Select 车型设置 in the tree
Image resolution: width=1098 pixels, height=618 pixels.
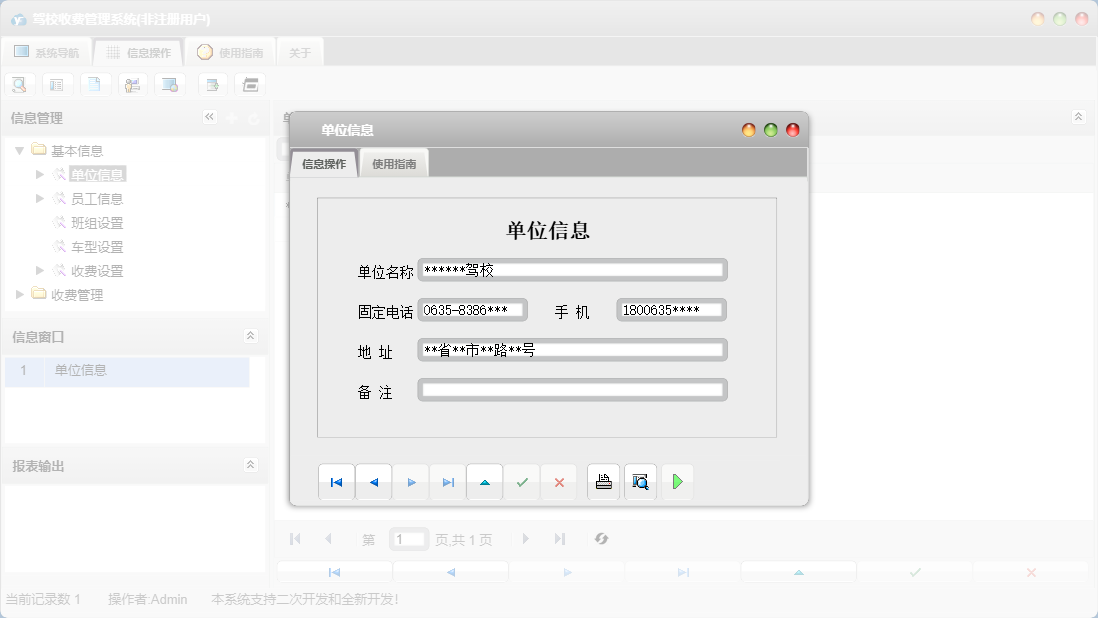[97, 247]
